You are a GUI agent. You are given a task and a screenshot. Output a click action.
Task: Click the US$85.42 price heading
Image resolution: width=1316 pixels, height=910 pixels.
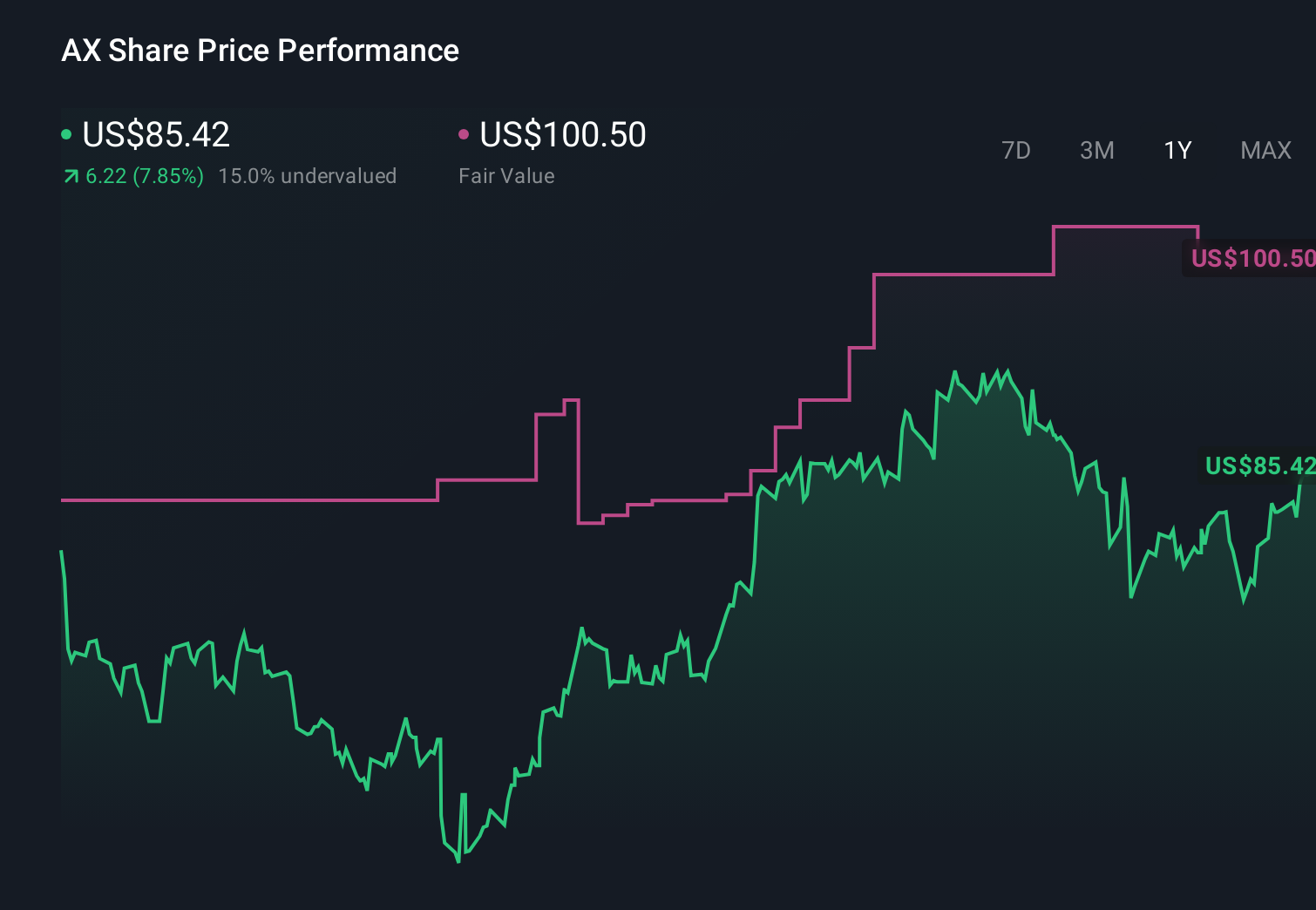coord(155,135)
